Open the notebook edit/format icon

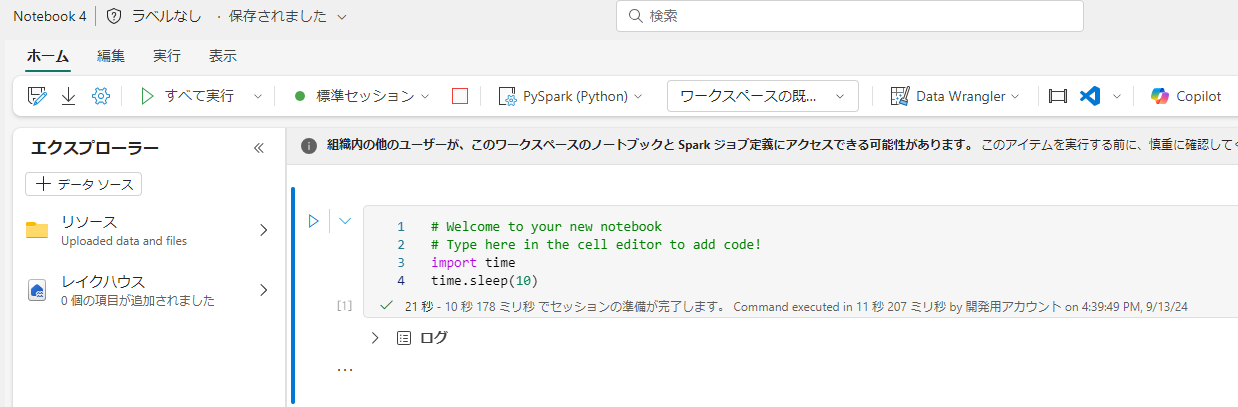point(38,96)
